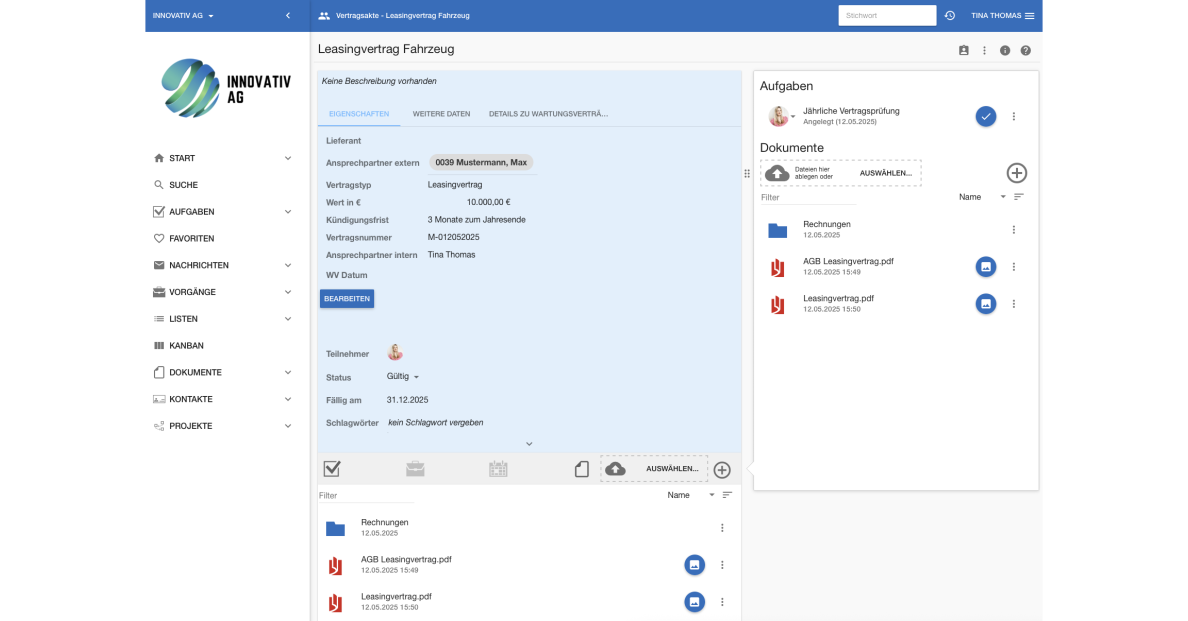This screenshot has width=1188, height=621.
Task: Collapse the left sidebar with the arrow
Action: pos(288,16)
